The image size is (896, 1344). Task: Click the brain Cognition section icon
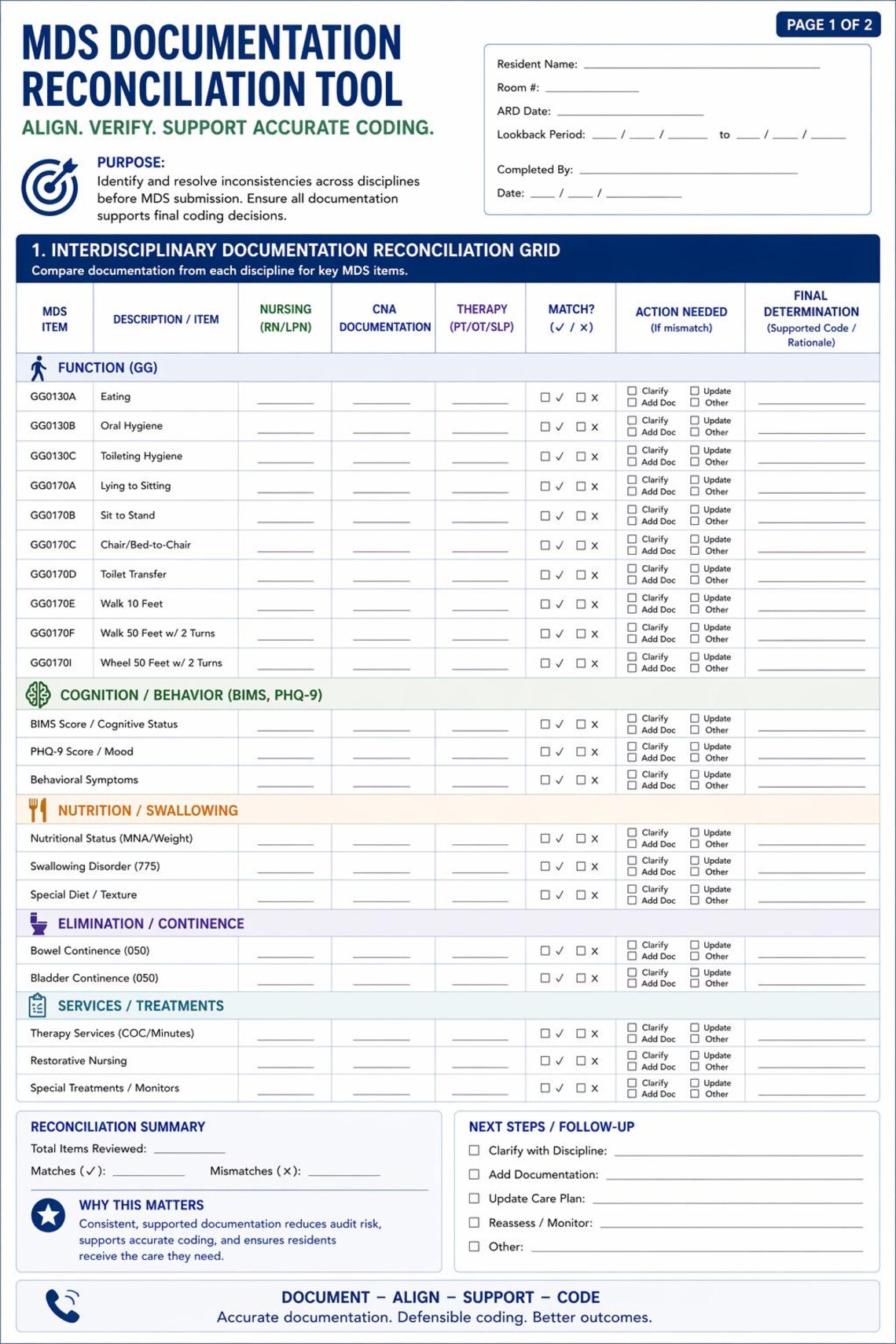pyautogui.click(x=37, y=695)
